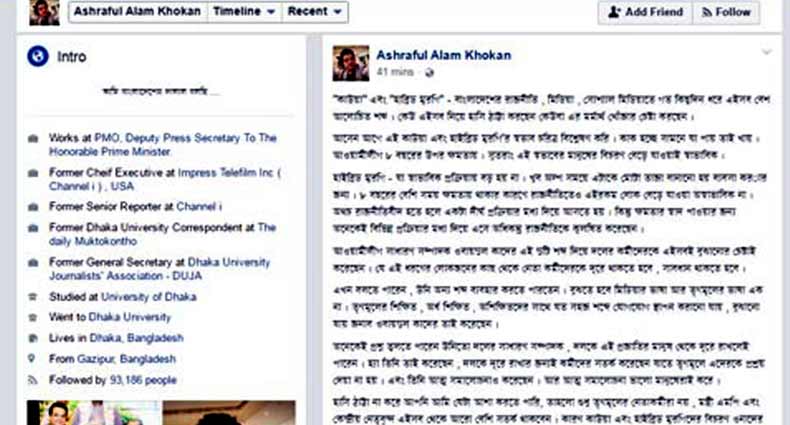
Task: Click the Add Friend button
Action: pos(645,12)
